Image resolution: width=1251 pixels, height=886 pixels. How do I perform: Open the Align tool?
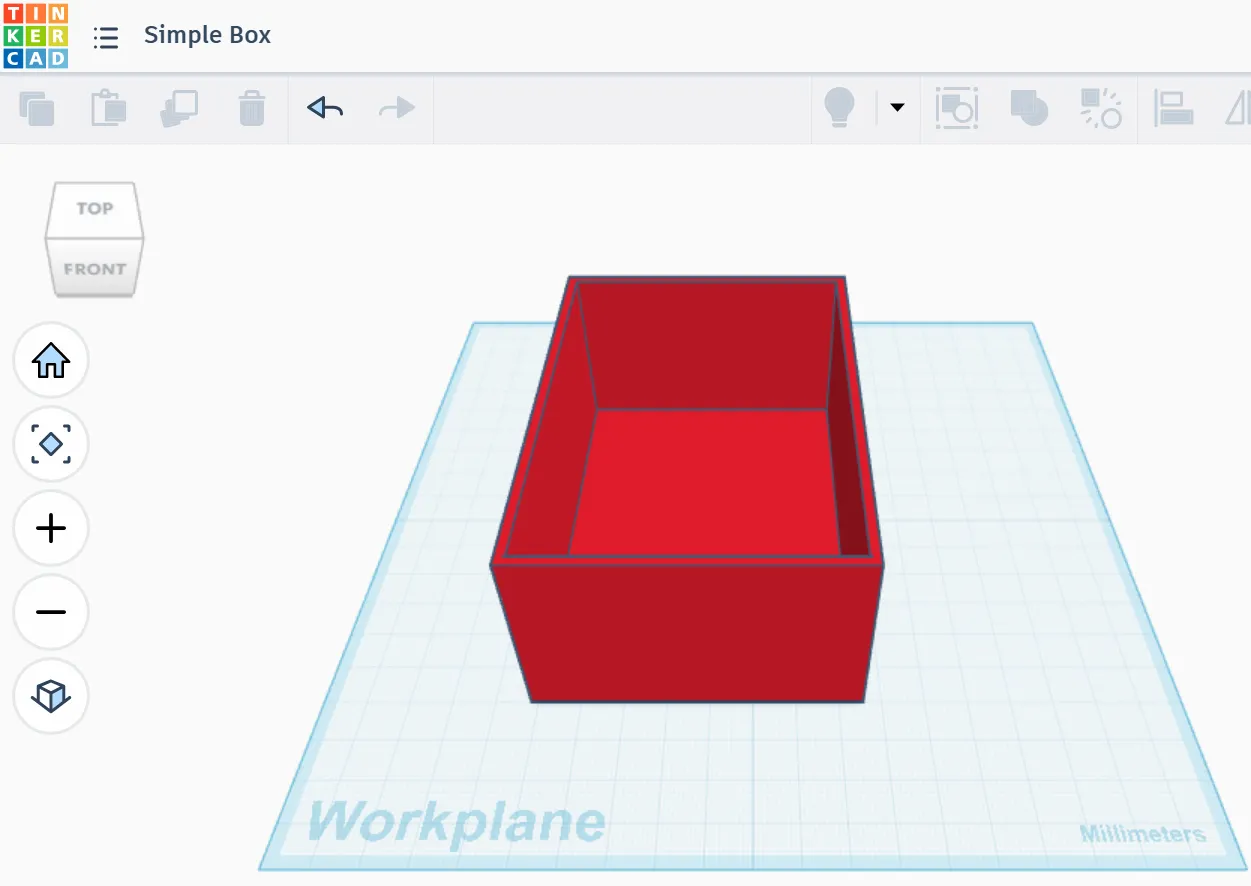pos(1175,107)
